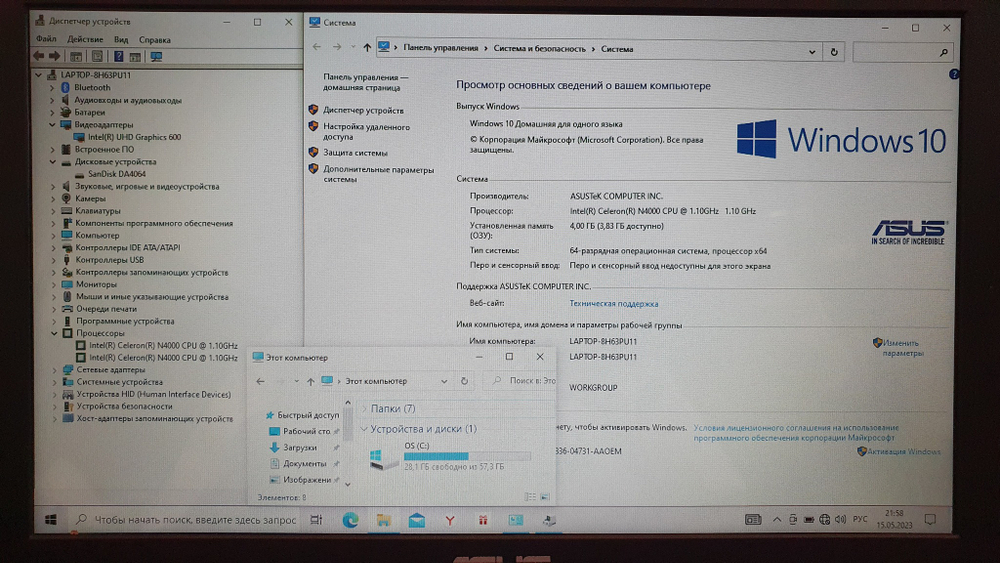This screenshot has height=563, width=1000.
Task: Click back arrow in Этот компьютер window
Action: pos(260,381)
